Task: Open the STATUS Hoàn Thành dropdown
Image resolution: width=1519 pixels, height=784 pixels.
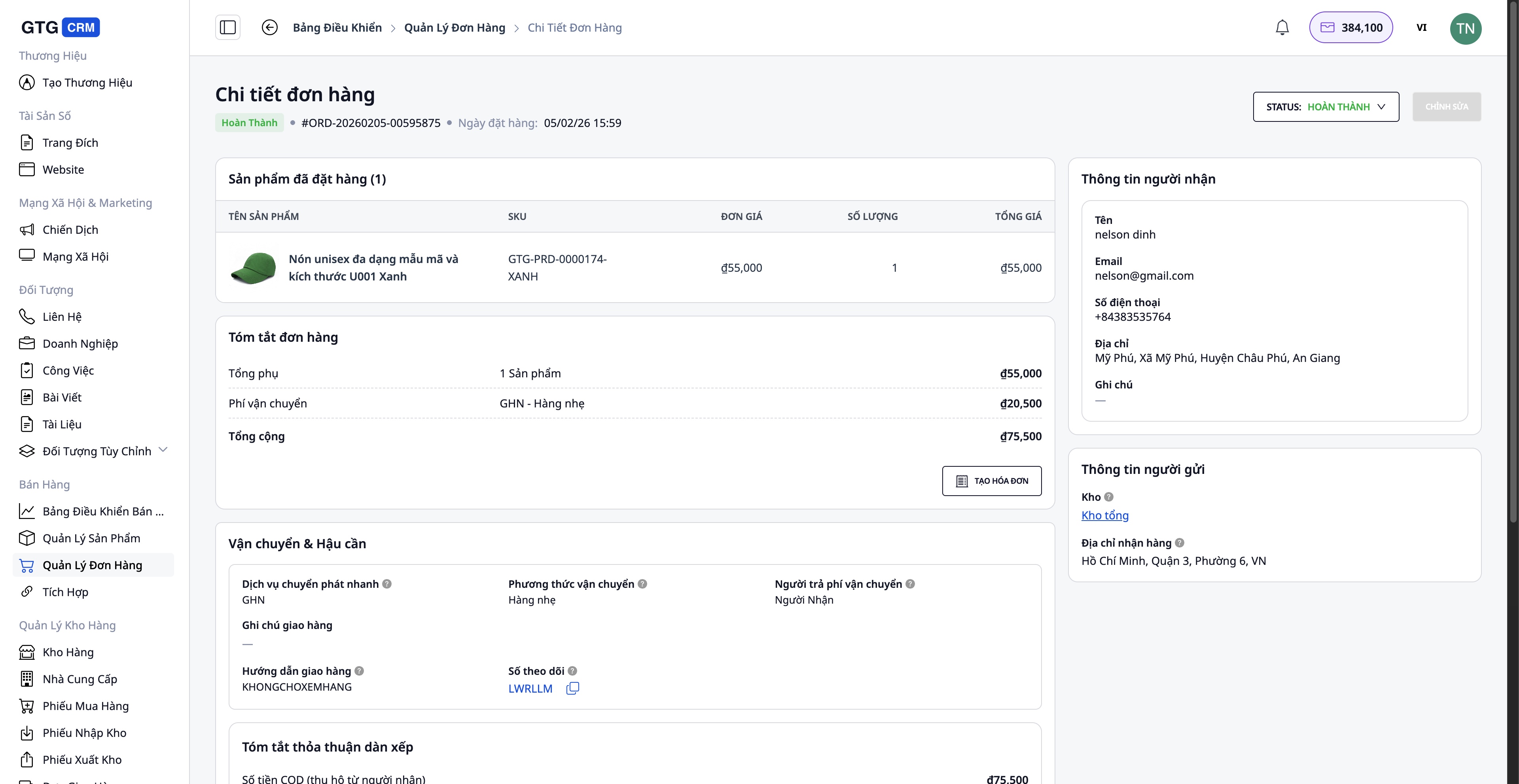Action: (x=1326, y=107)
